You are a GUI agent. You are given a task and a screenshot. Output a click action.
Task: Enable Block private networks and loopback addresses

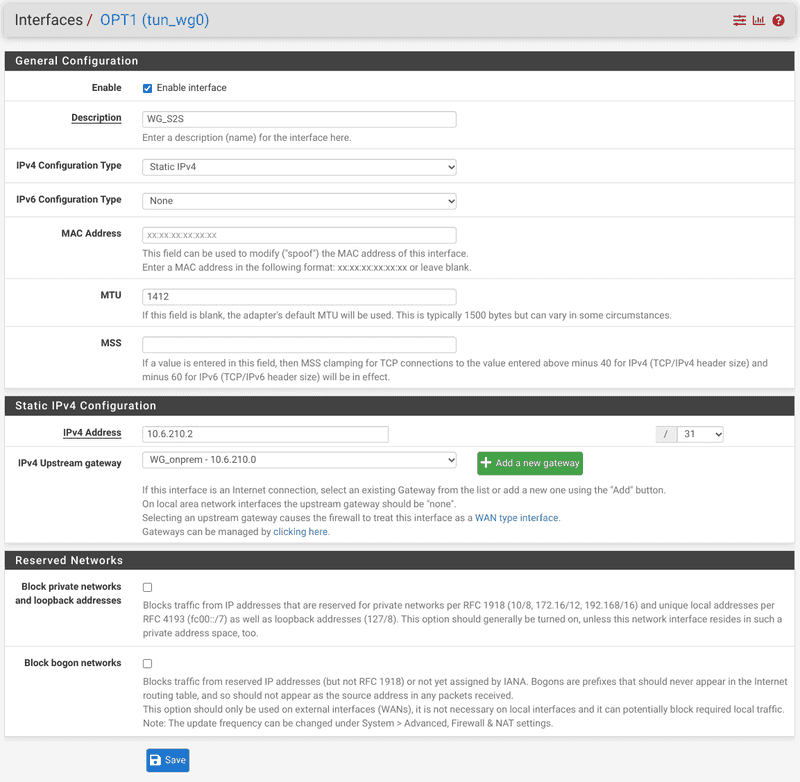point(145,587)
